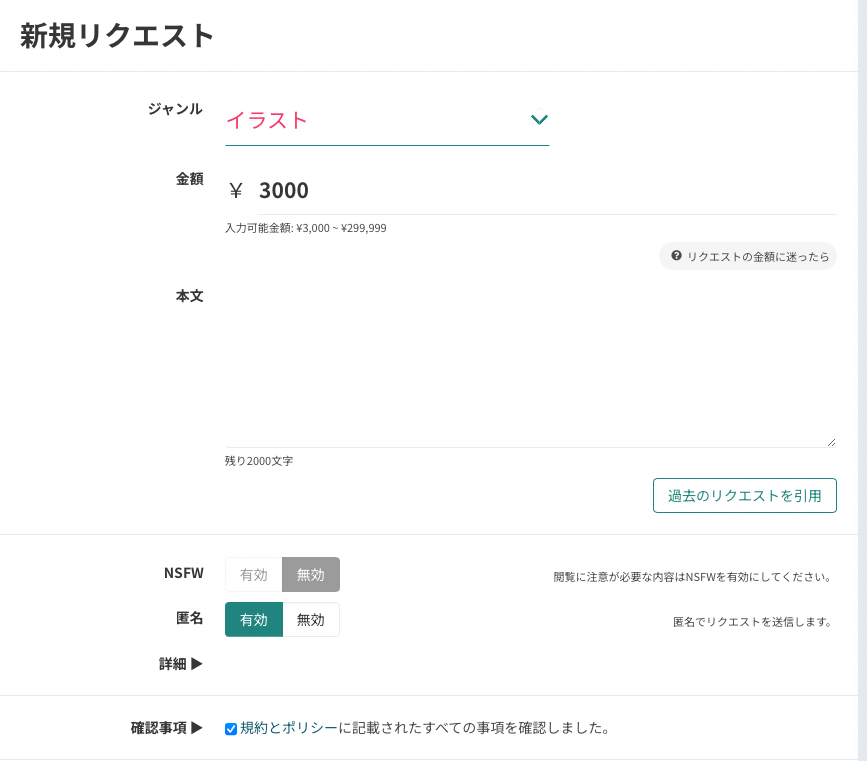Viewport: 867px width, 761px height.
Task: Click the 詳細 disclosure triangle
Action: coord(197,663)
